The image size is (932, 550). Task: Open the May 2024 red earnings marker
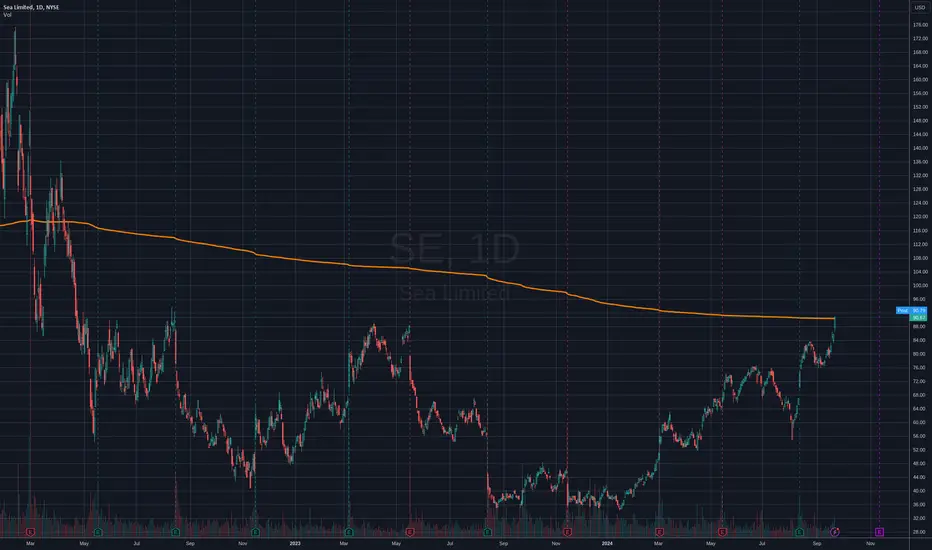[x=722, y=532]
